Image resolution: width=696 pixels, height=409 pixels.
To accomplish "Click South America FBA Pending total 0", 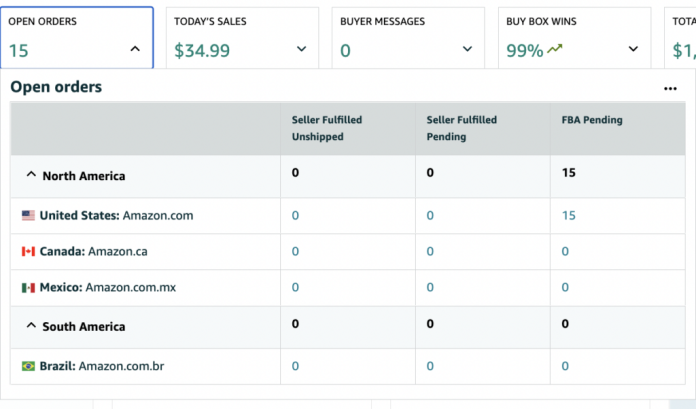I will click(565, 324).
